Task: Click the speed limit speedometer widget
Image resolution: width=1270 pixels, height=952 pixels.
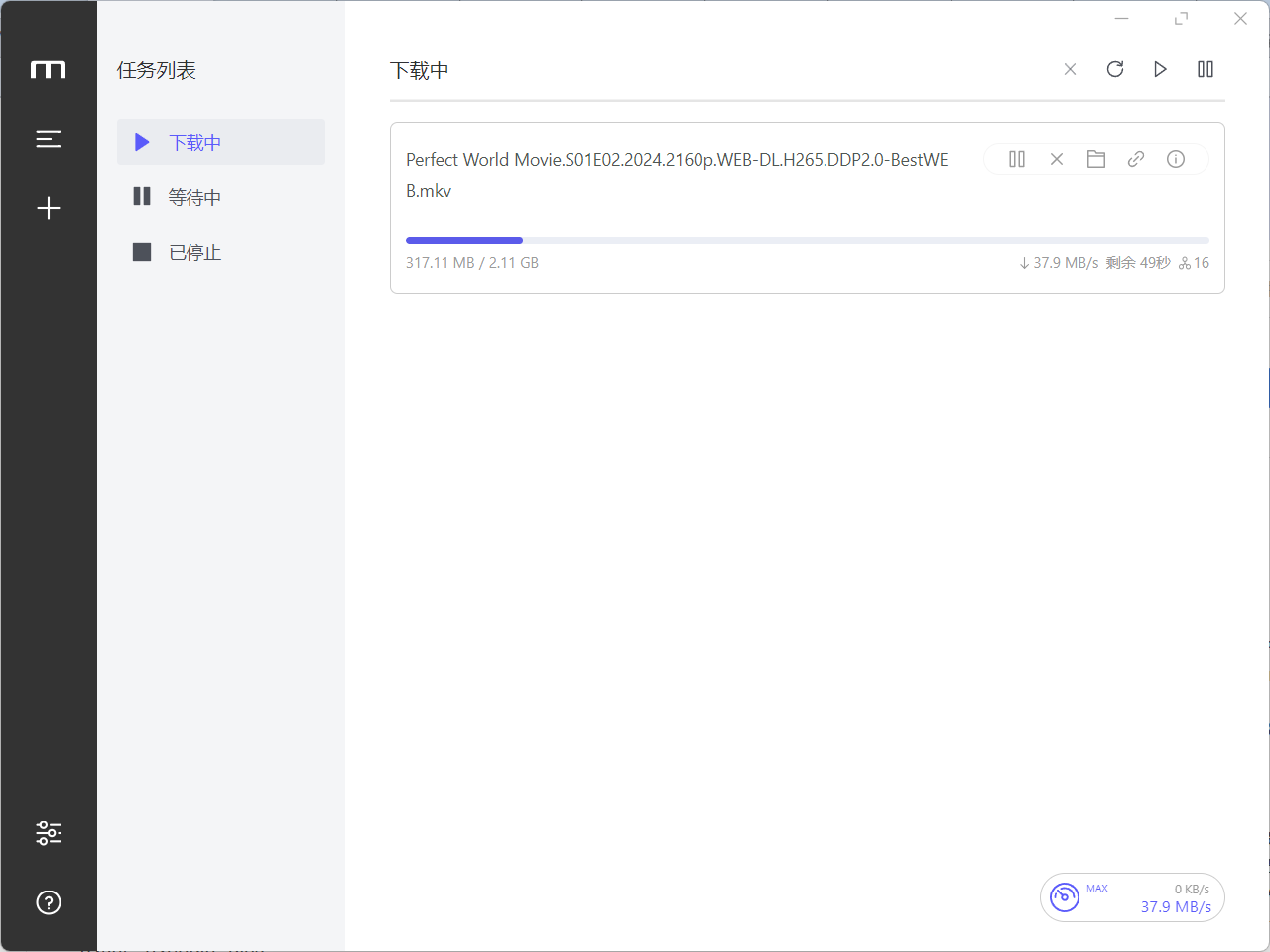Action: (1065, 897)
